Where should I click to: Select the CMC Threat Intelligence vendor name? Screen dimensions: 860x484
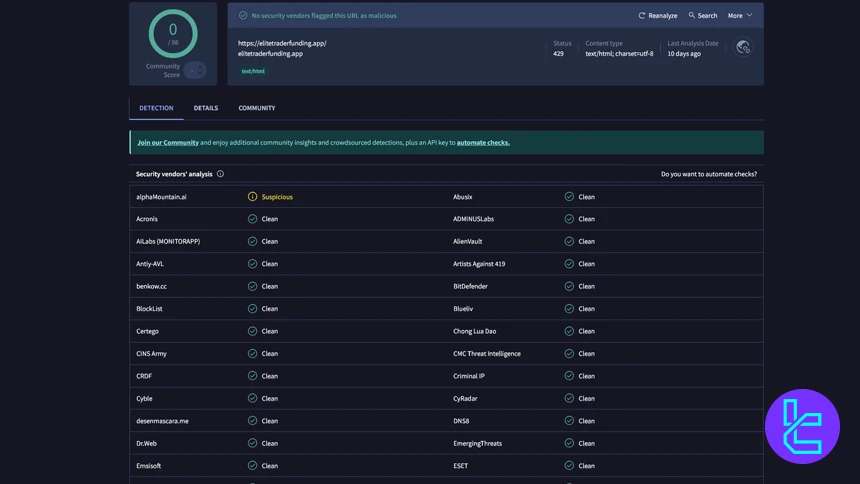487,354
